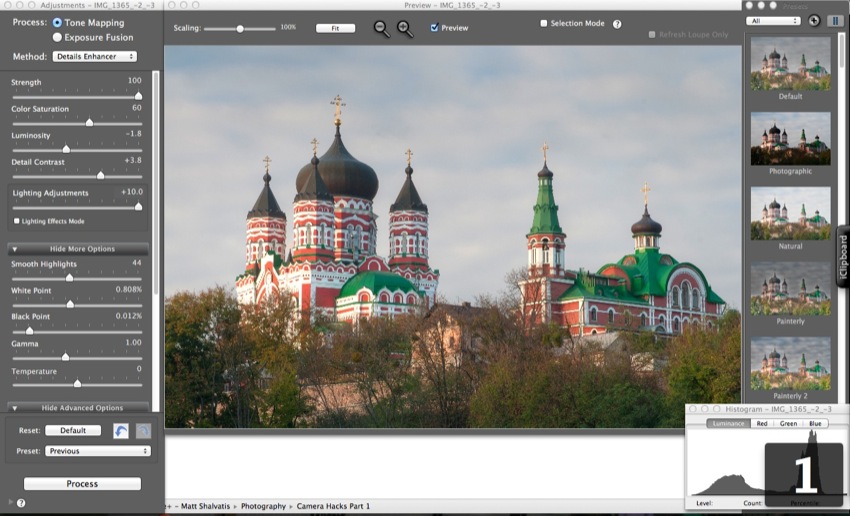
Task: Click the White Point value 0.808%
Action: pyautogui.click(x=128, y=289)
